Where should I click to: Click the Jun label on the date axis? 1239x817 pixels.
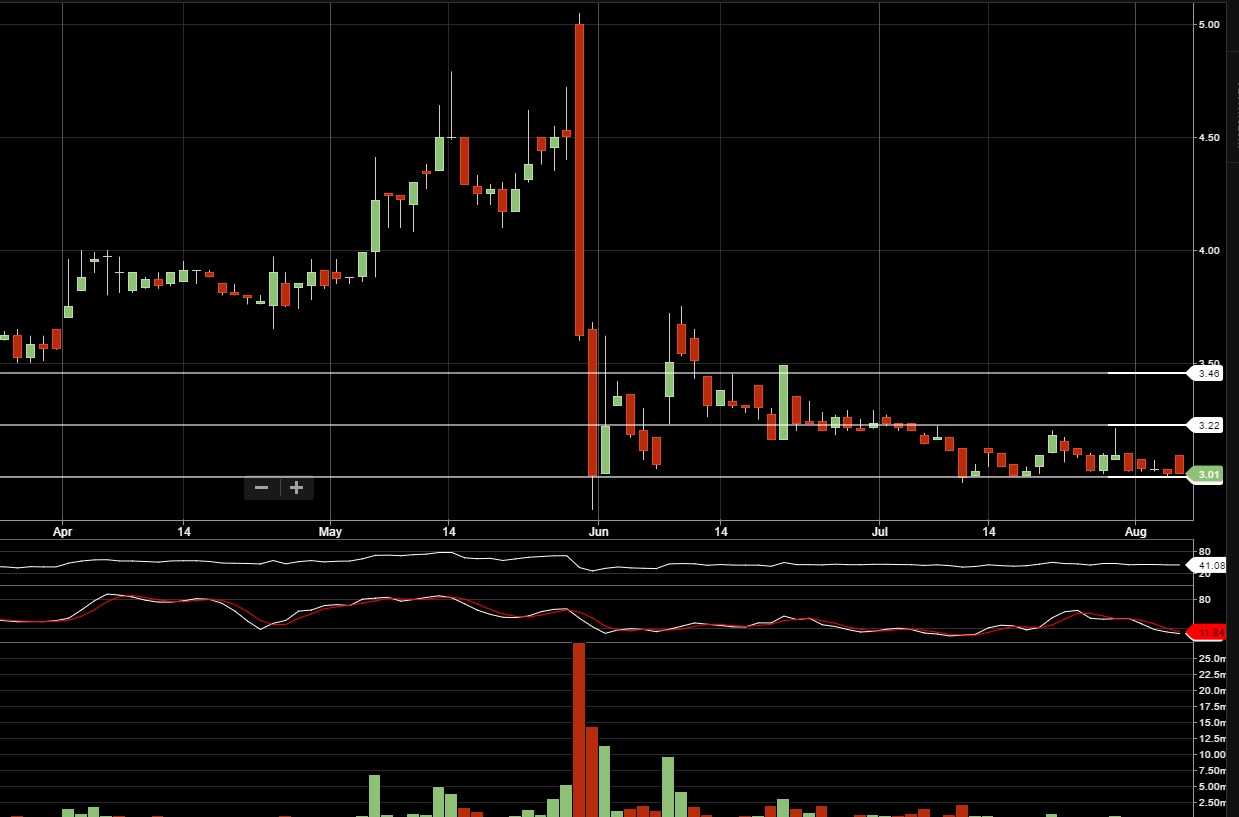click(599, 532)
